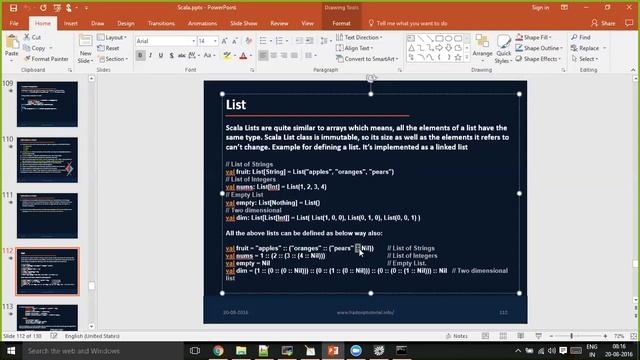Click the Reset slide button
Image resolution: width=640 pixels, height=360 pixels.
pos(109,48)
